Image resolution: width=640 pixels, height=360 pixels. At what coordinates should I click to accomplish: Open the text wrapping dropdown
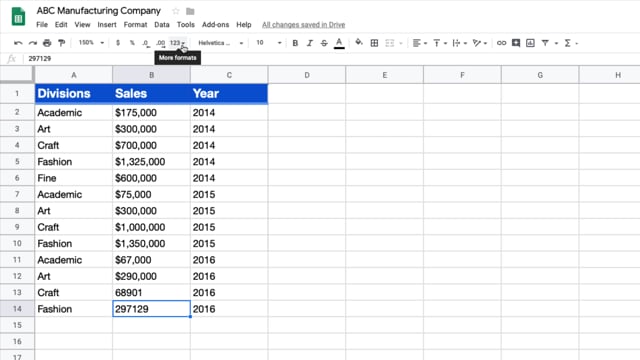[x=460, y=43]
